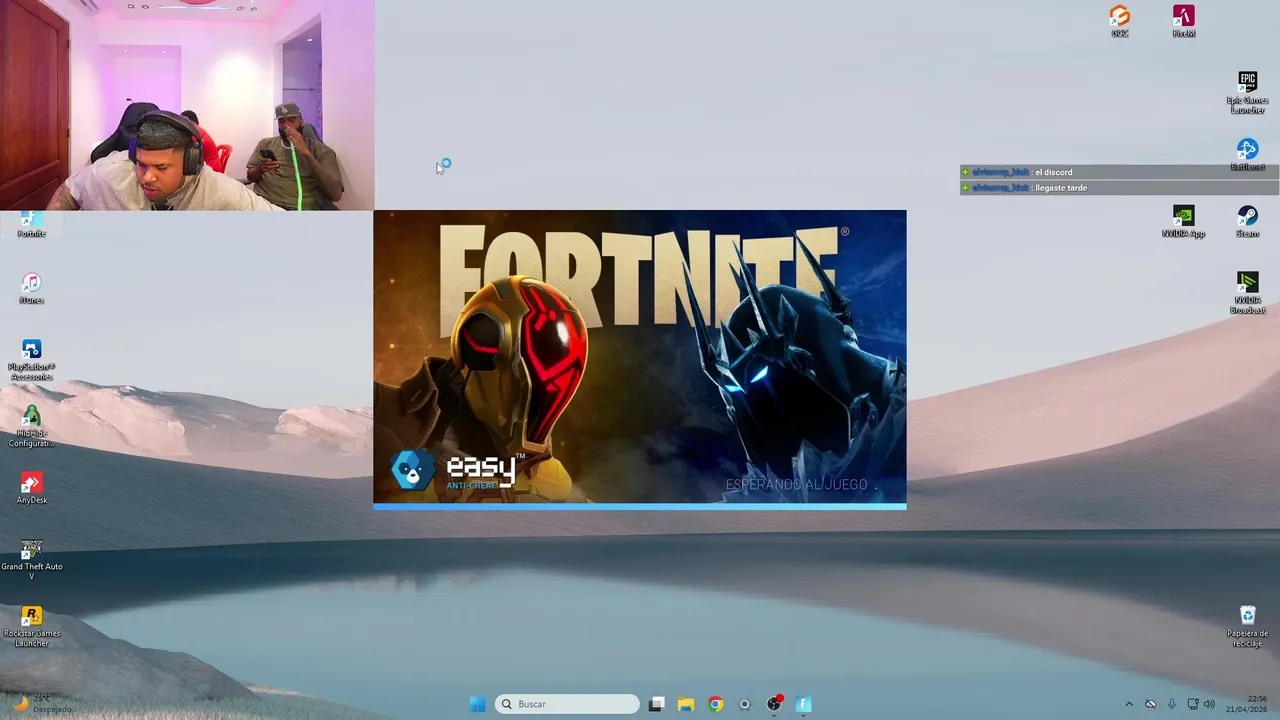
Task: Open the Windows Start menu
Action: (478, 704)
